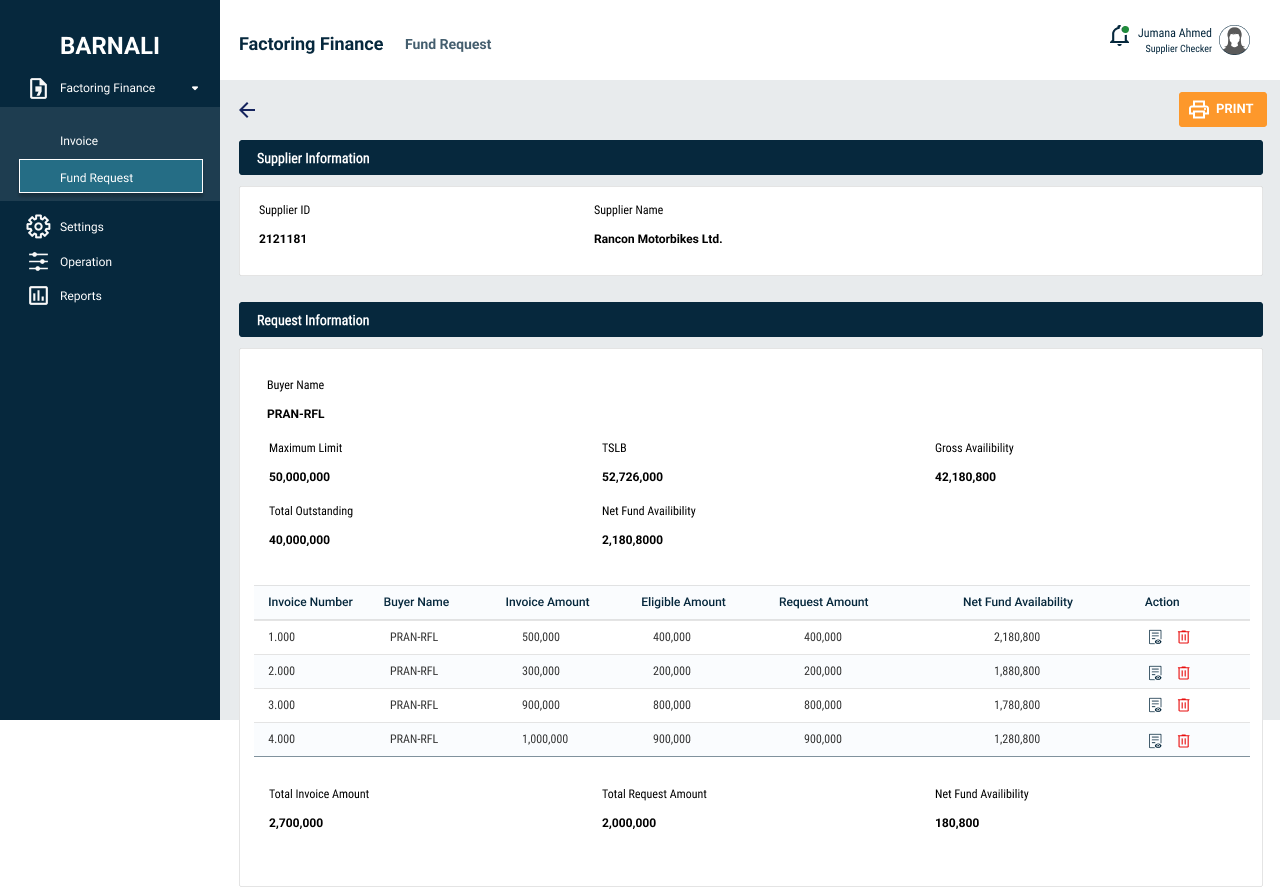The width and height of the screenshot is (1280, 887).
Task: Click the Net Fund Availability column header
Action: 1018,602
